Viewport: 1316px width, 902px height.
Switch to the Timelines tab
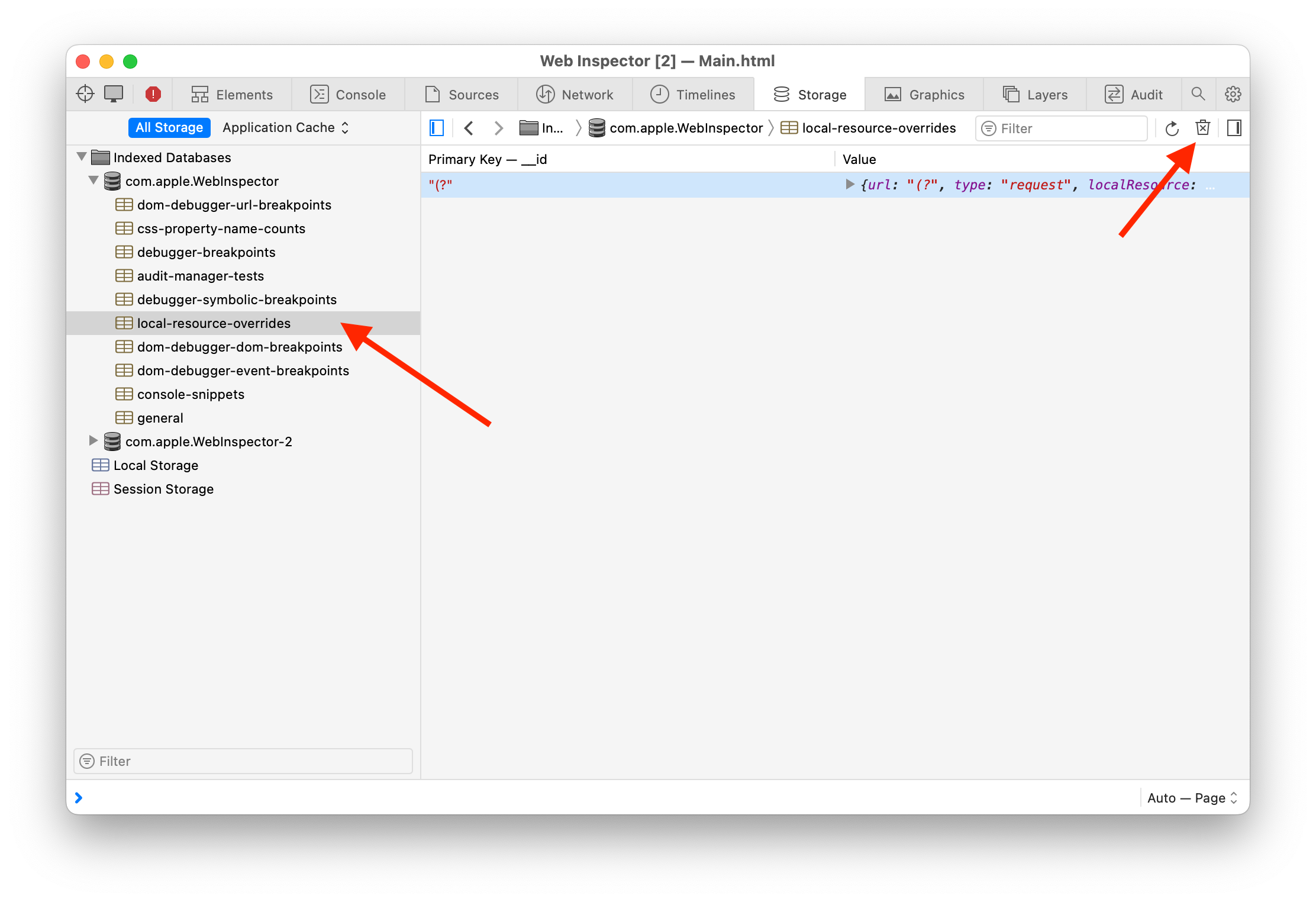point(693,95)
